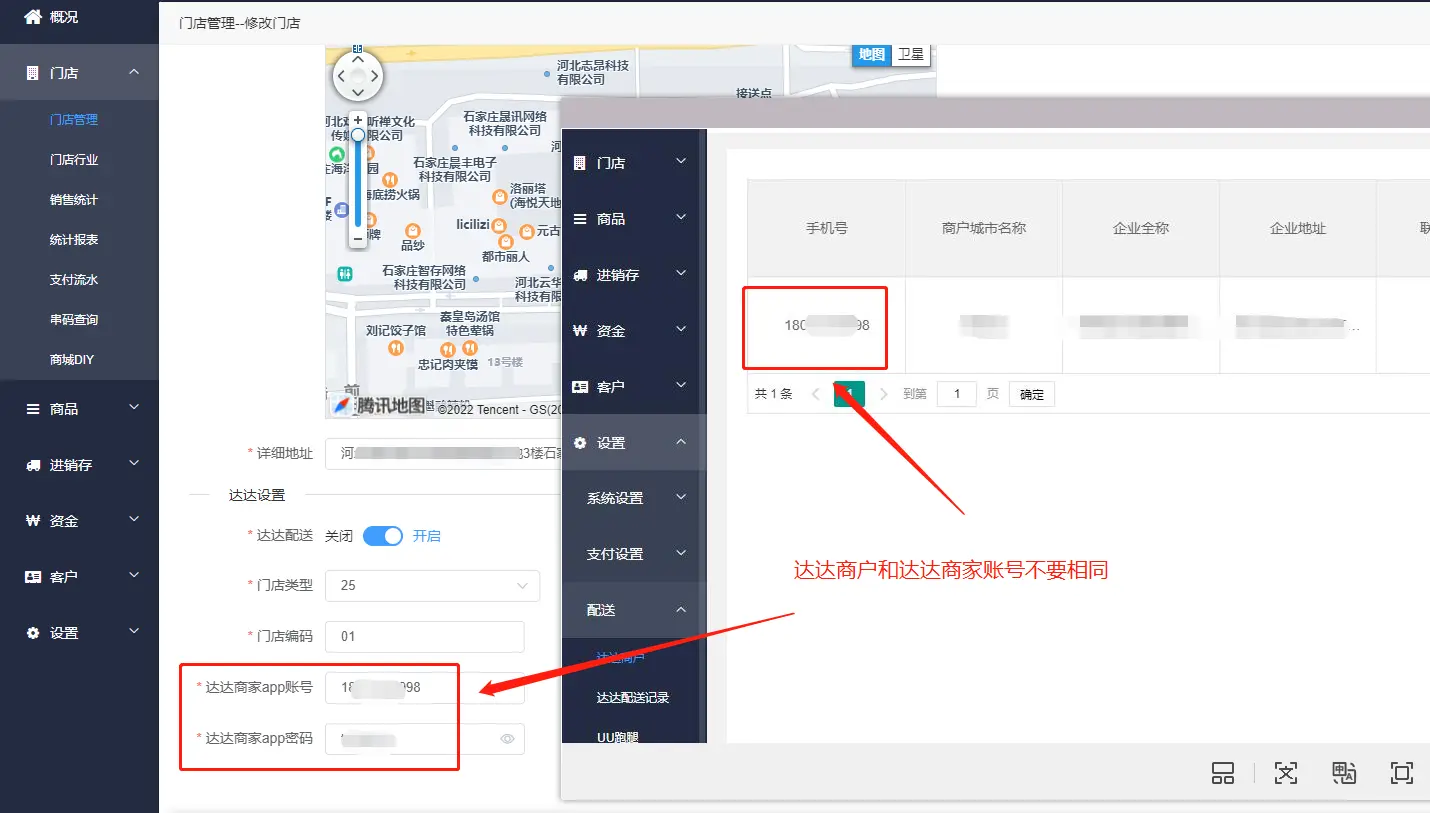Click the 设置 gear icon in the sidebar

pos(31,632)
